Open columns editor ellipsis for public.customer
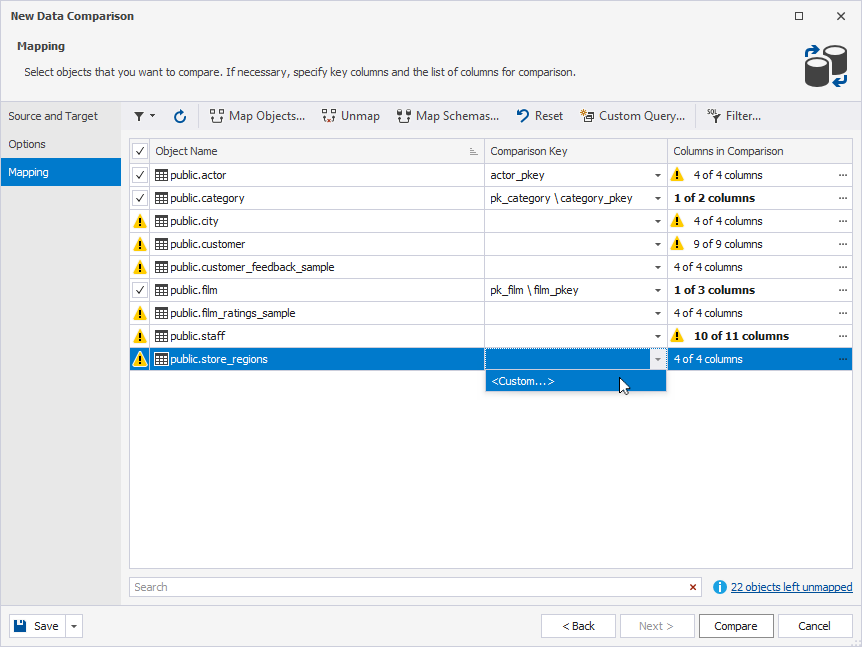Image resolution: width=862 pixels, height=647 pixels. click(843, 244)
